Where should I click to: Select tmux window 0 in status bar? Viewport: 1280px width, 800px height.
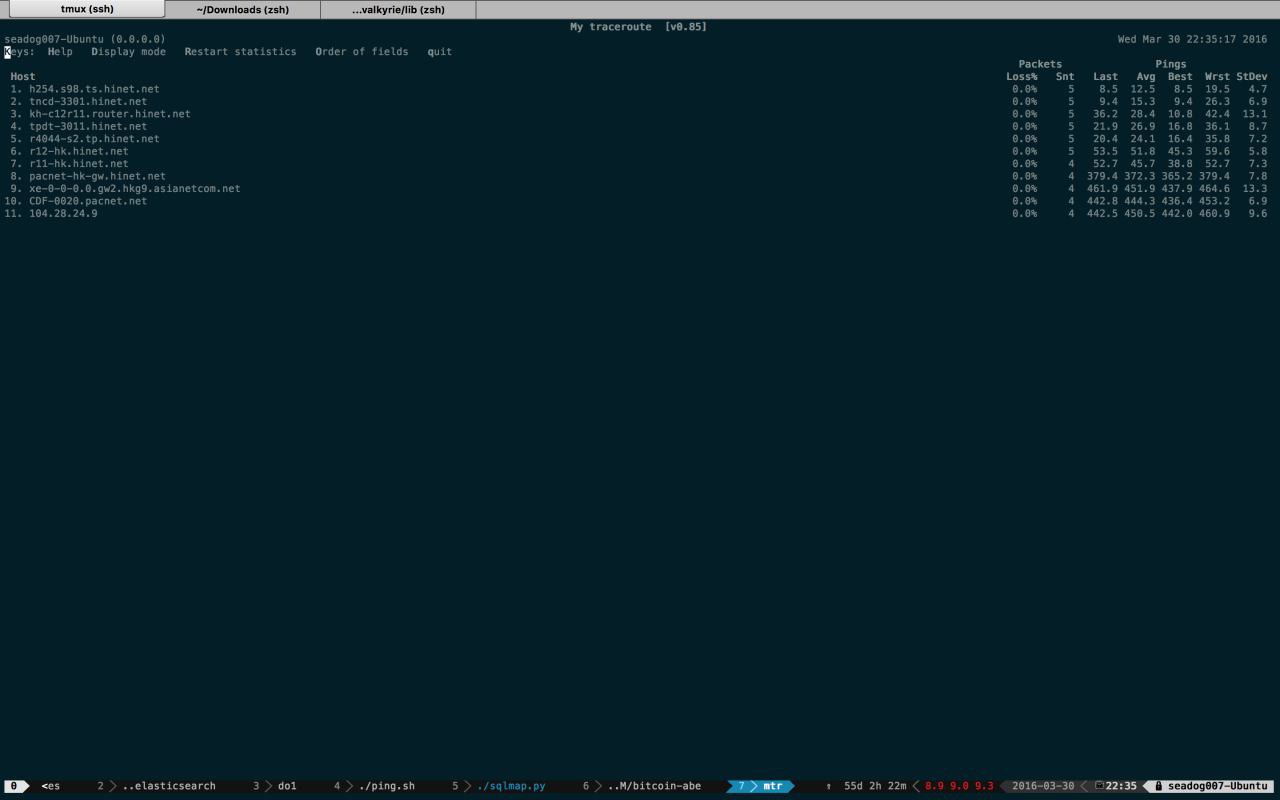(x=14, y=786)
